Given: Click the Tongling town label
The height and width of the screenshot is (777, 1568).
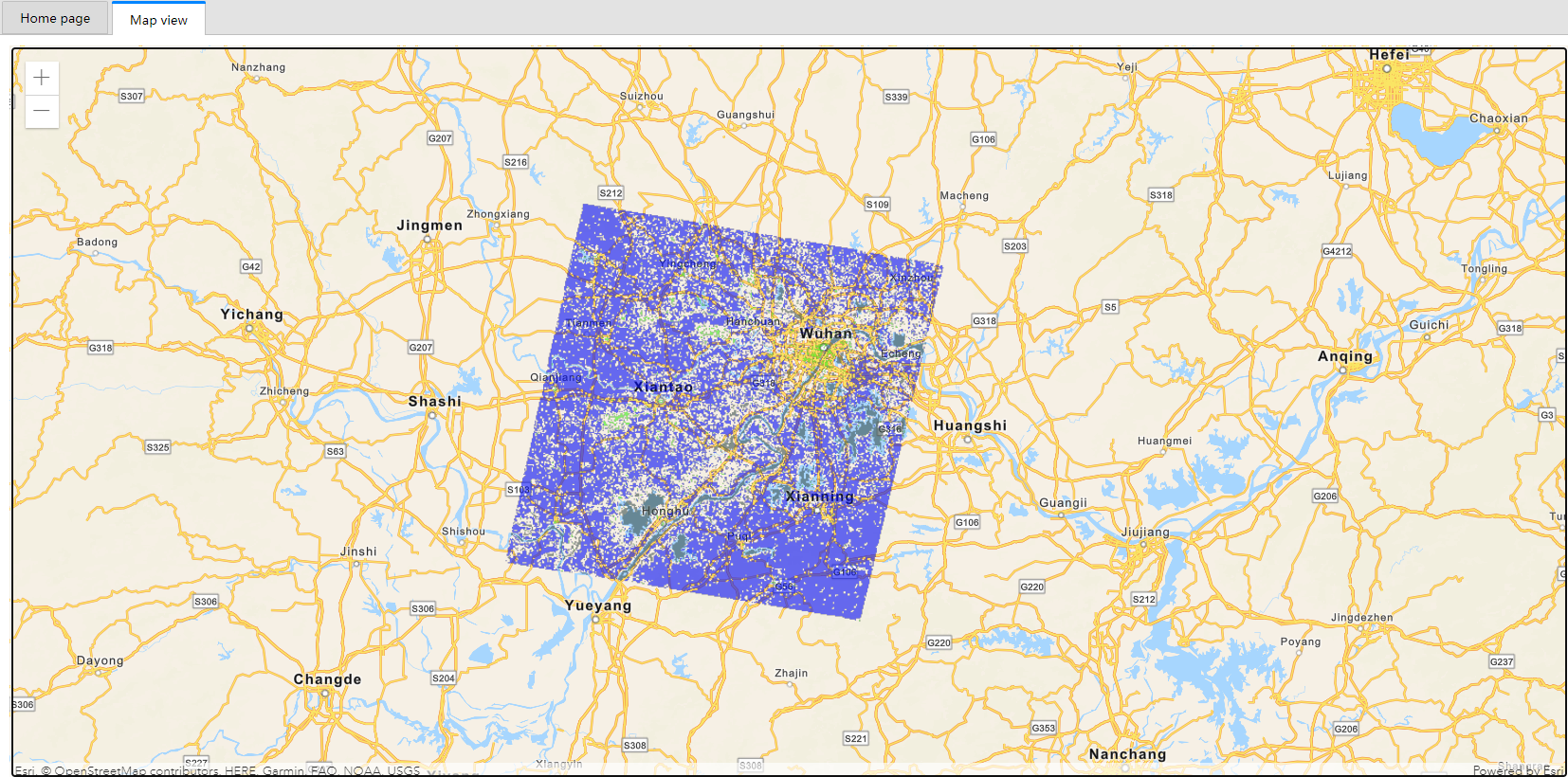Looking at the screenshot, I should click(1484, 269).
